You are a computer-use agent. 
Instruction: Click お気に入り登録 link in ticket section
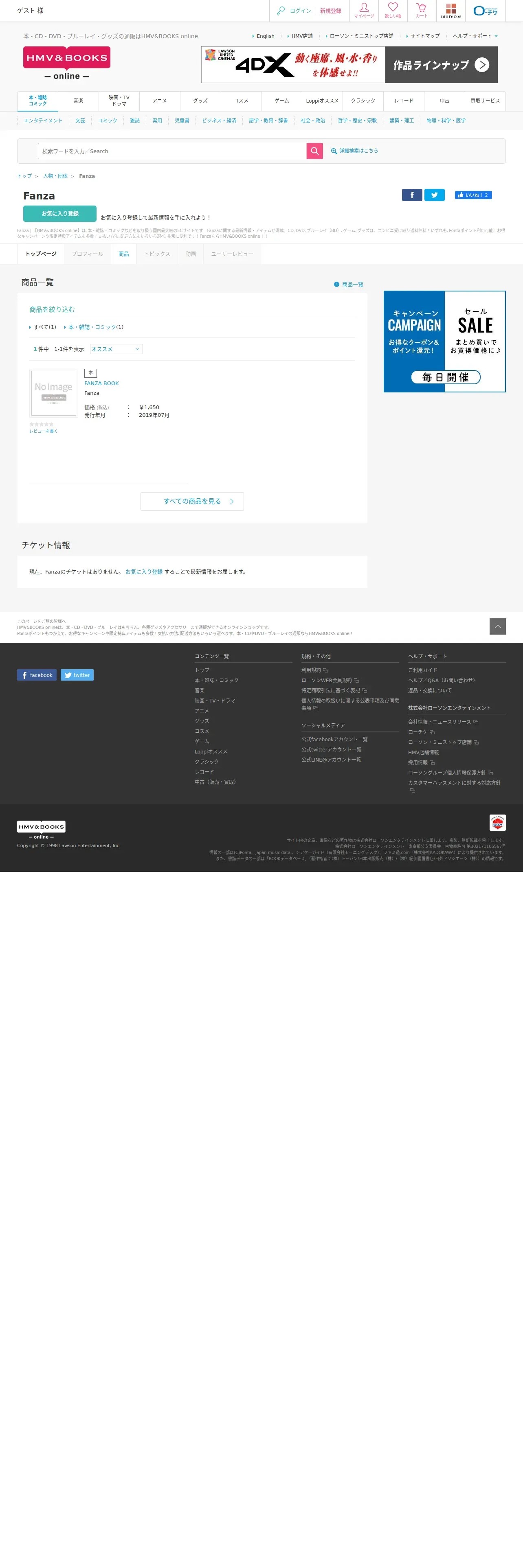144,572
